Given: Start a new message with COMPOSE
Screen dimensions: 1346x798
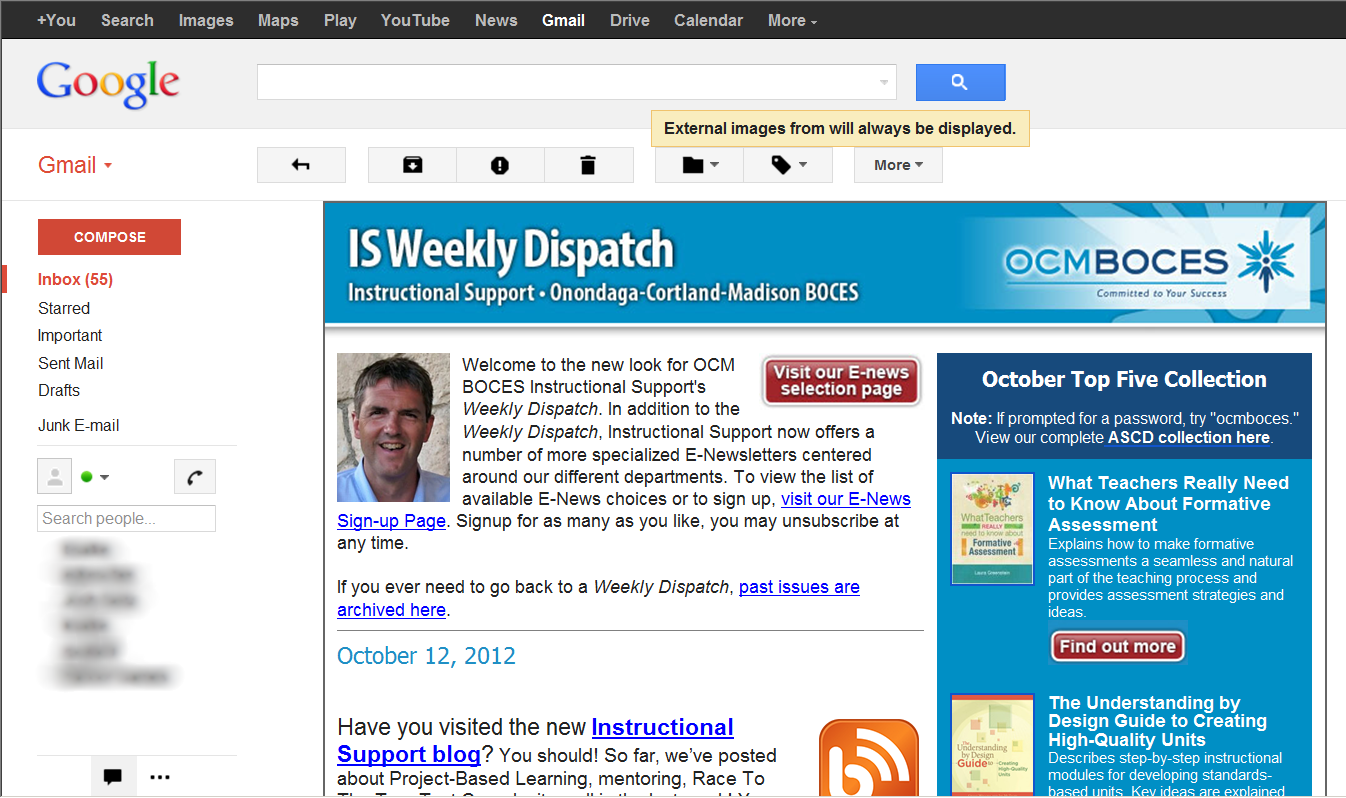Looking at the screenshot, I should [x=109, y=237].
